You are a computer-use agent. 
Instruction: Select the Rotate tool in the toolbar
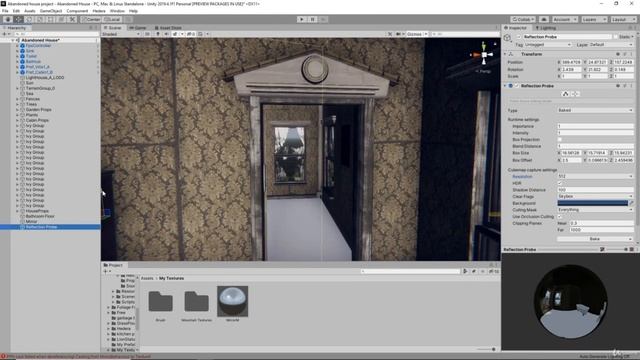[x=29, y=19]
